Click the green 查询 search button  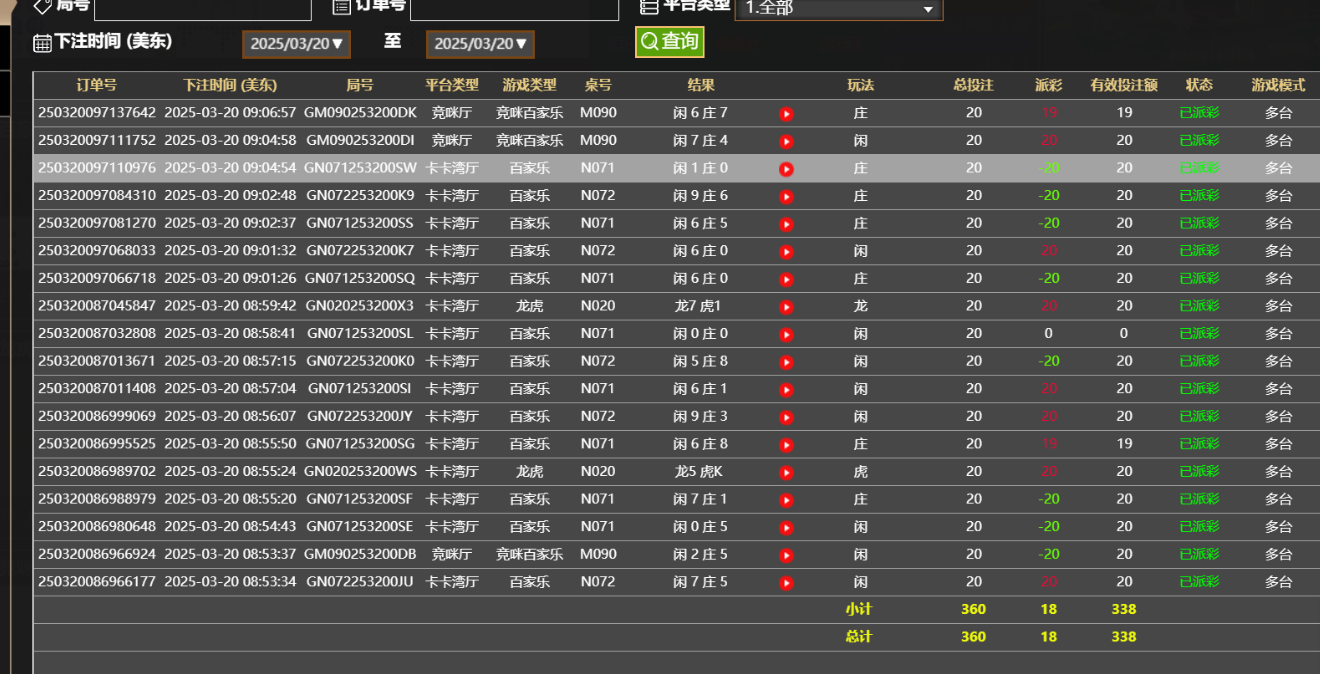pyautogui.click(x=669, y=42)
